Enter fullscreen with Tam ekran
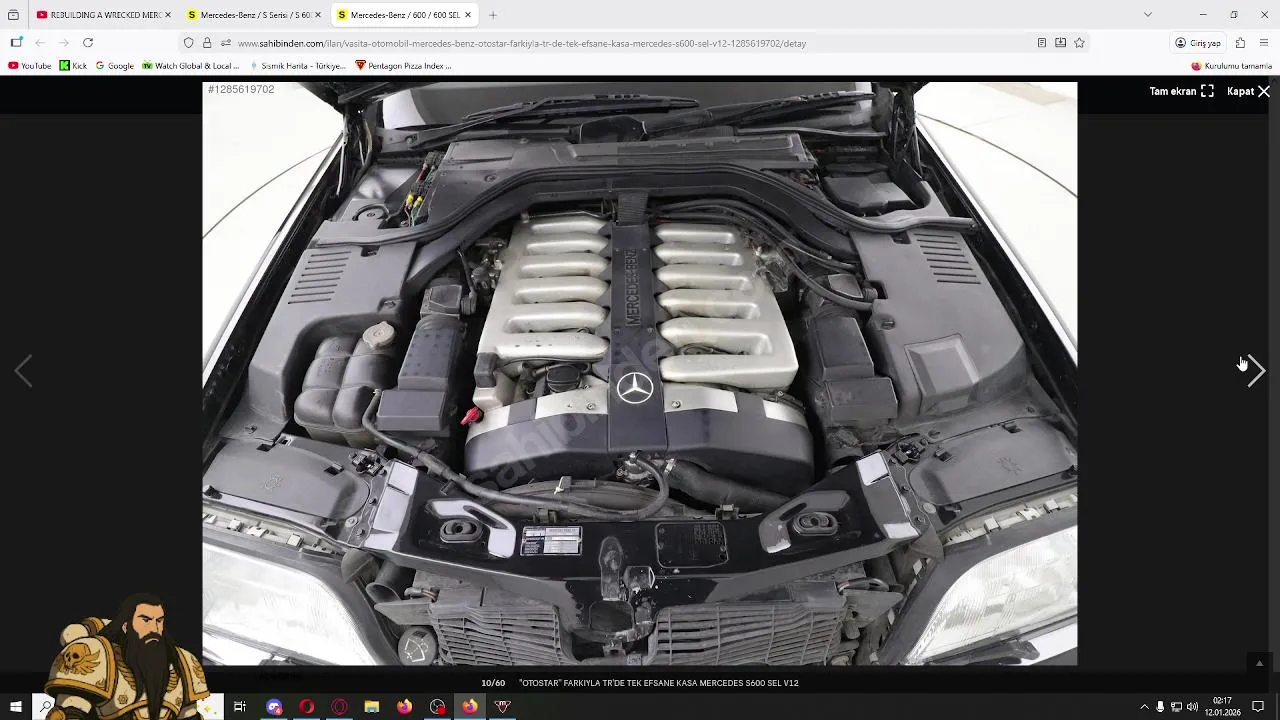 tap(1181, 91)
